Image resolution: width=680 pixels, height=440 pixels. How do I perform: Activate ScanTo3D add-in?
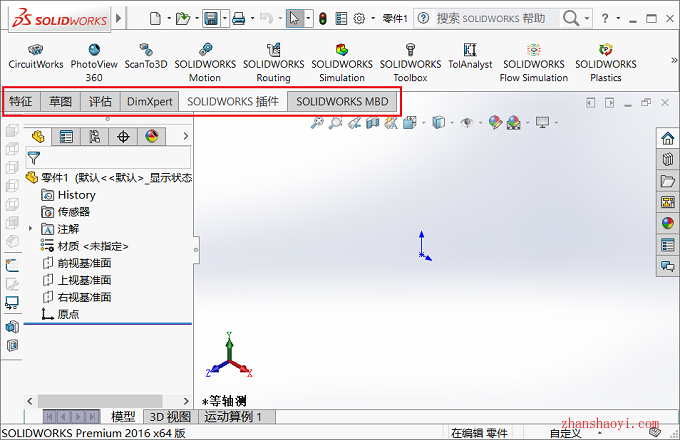point(146,57)
